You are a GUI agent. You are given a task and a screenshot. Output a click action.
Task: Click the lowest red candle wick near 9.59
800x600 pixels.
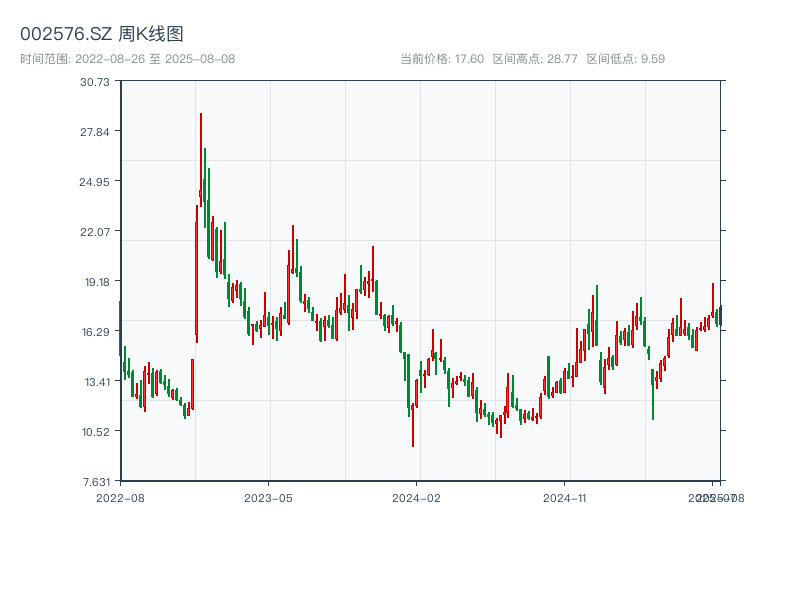point(413,424)
